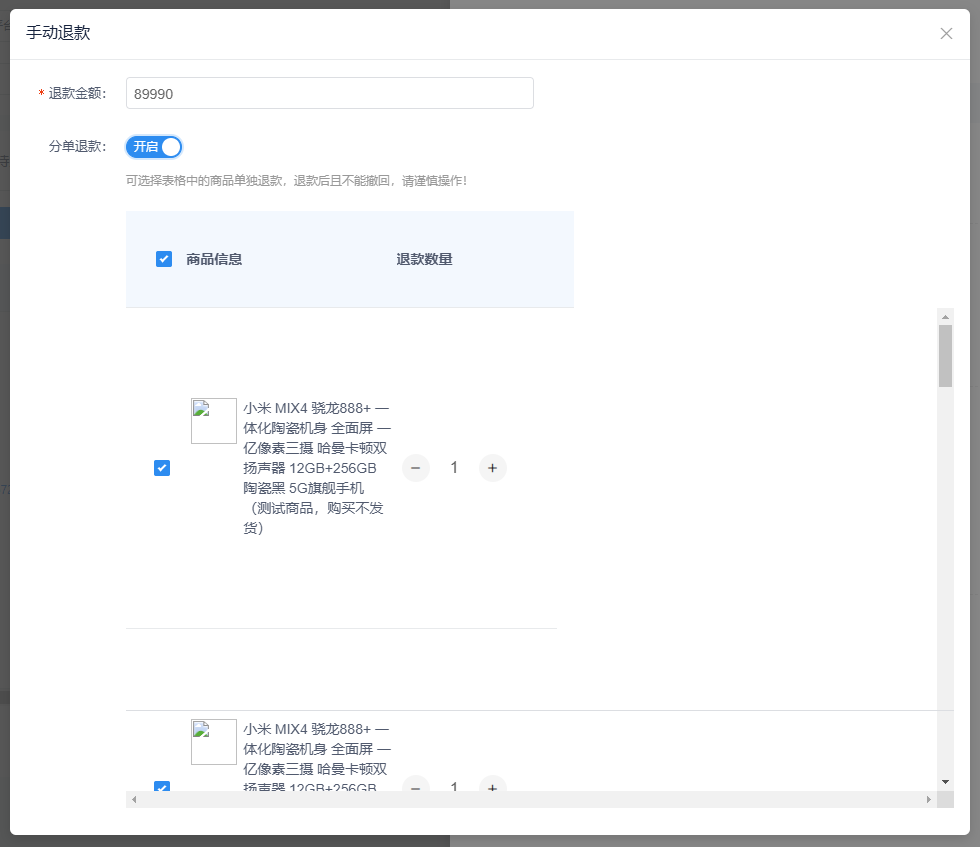Uncheck the select-all checkbox beside 商品信息
The height and width of the screenshot is (847, 980).
(x=164, y=259)
